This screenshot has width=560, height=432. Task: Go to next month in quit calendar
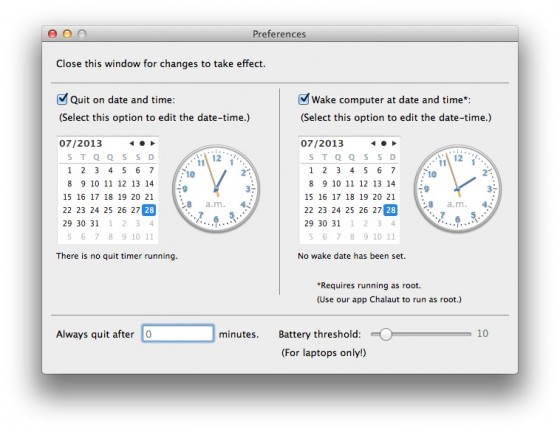(x=152, y=143)
